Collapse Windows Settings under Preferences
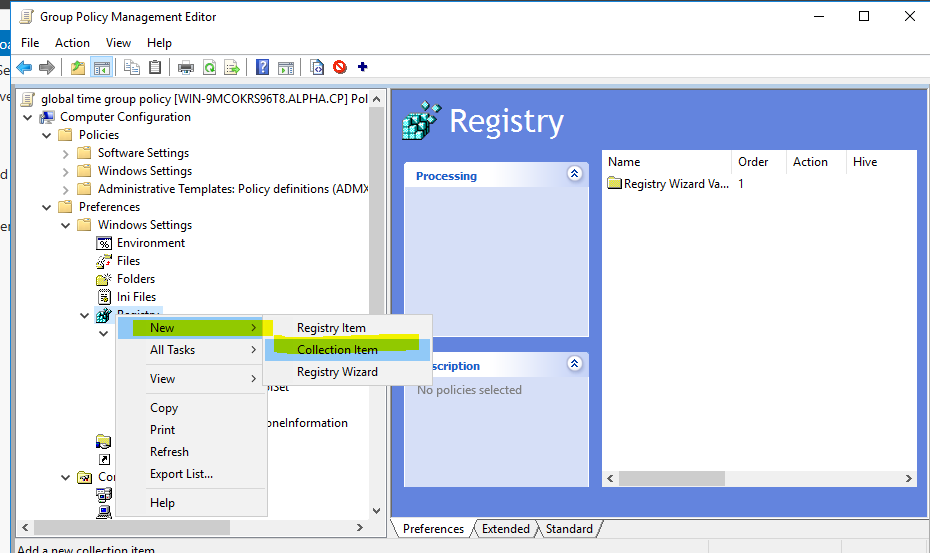Screen dimensions: 930x553 click(x=65, y=225)
